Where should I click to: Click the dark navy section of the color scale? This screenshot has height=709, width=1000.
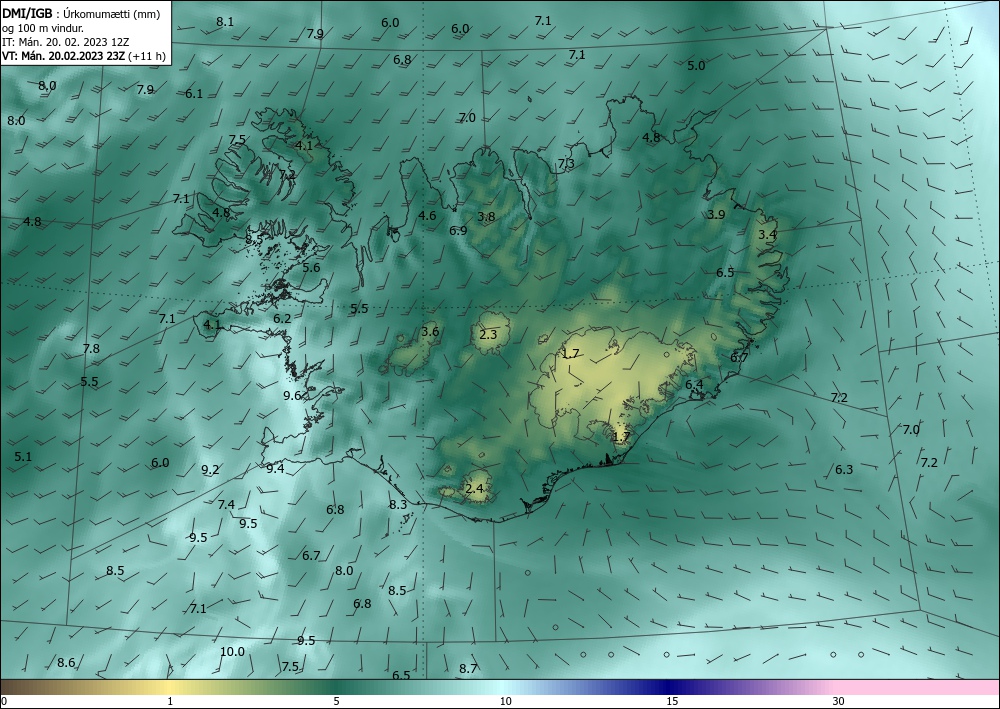670,687
